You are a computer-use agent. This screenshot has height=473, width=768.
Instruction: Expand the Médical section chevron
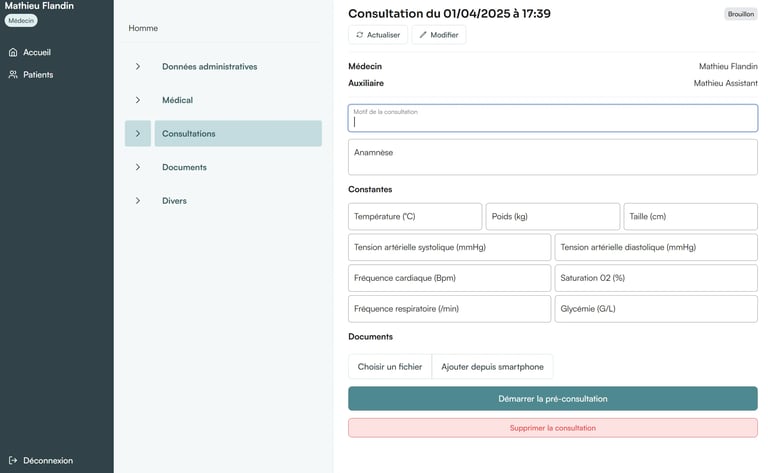pyautogui.click(x=138, y=100)
